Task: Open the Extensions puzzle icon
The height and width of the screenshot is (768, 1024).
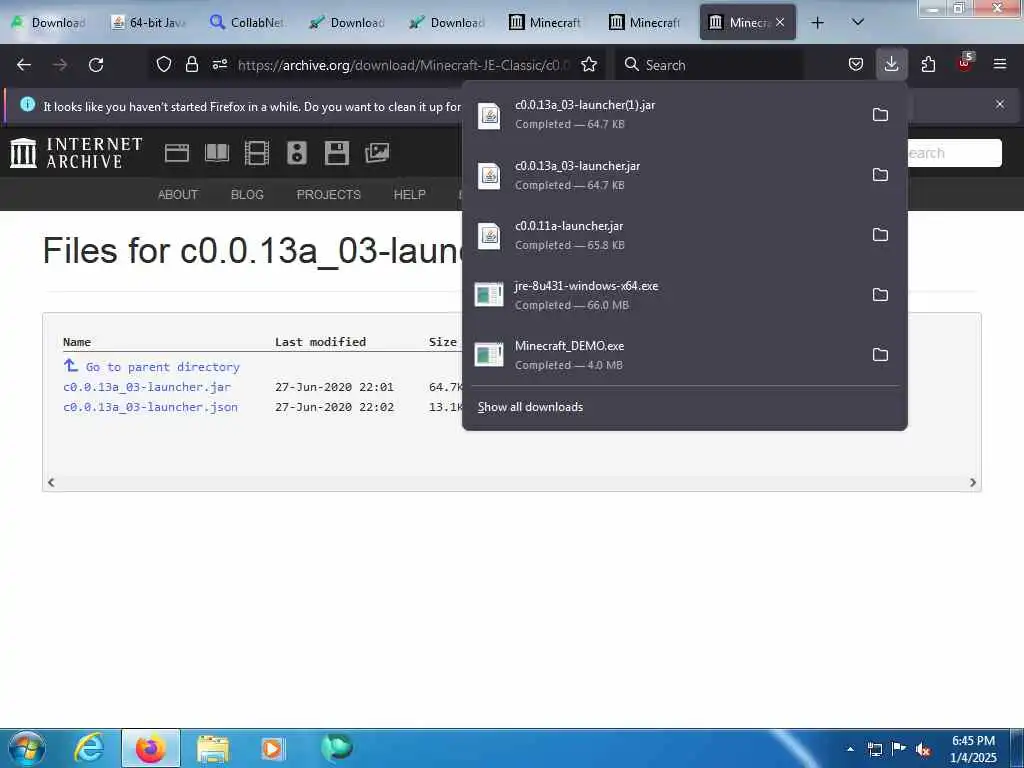Action: [928, 65]
